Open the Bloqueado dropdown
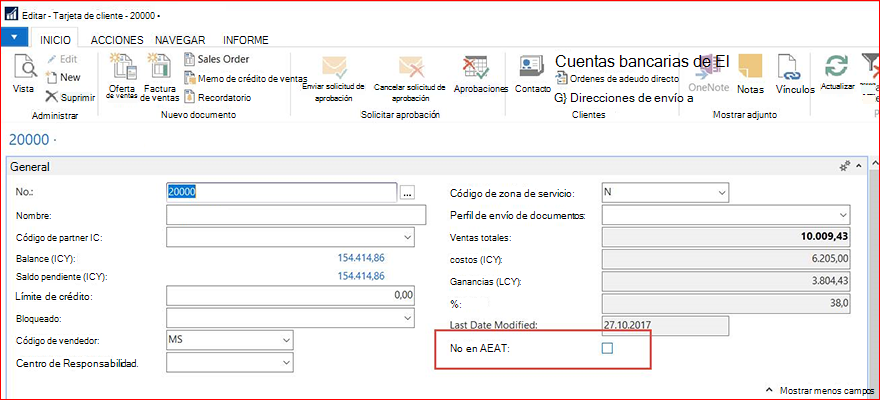Screen dimensions: 880x400 407,318
